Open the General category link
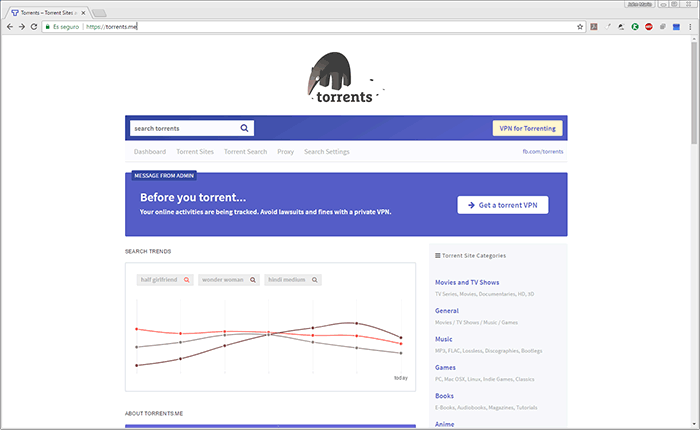Screen dimensions: 700x430 [x=446, y=311]
